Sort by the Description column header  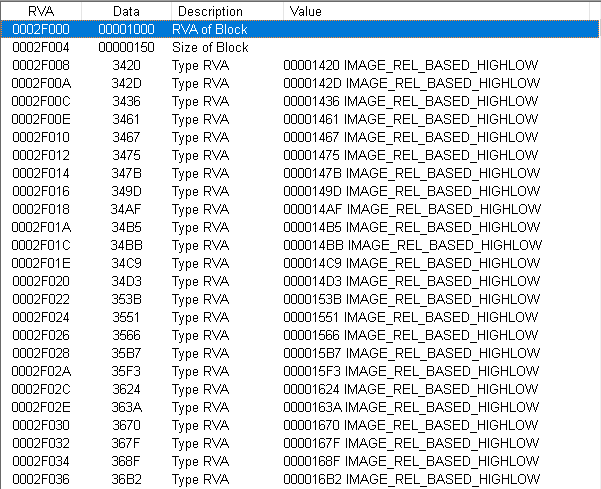[227, 11]
